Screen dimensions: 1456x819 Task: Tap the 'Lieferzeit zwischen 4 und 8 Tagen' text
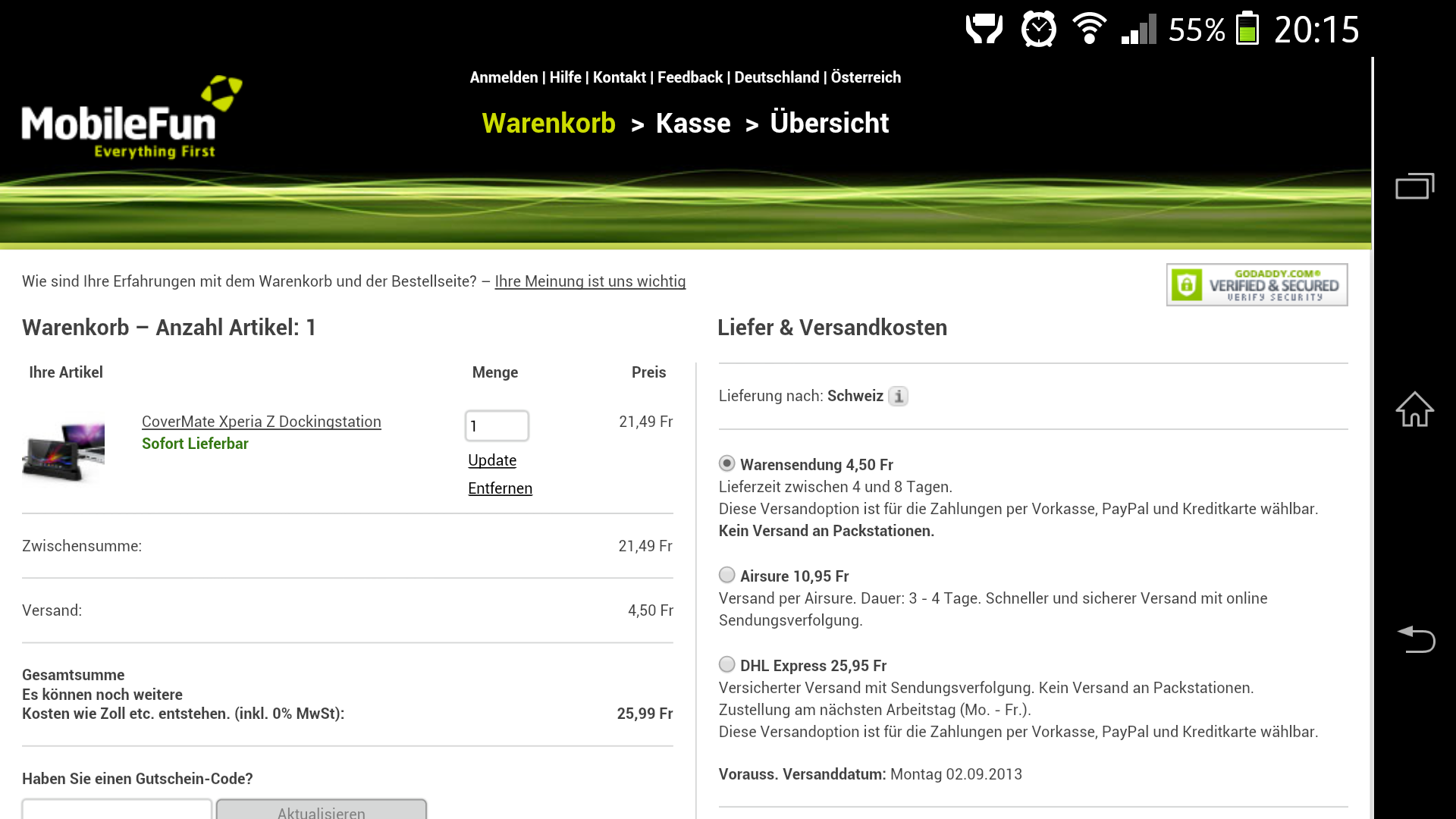tap(835, 487)
